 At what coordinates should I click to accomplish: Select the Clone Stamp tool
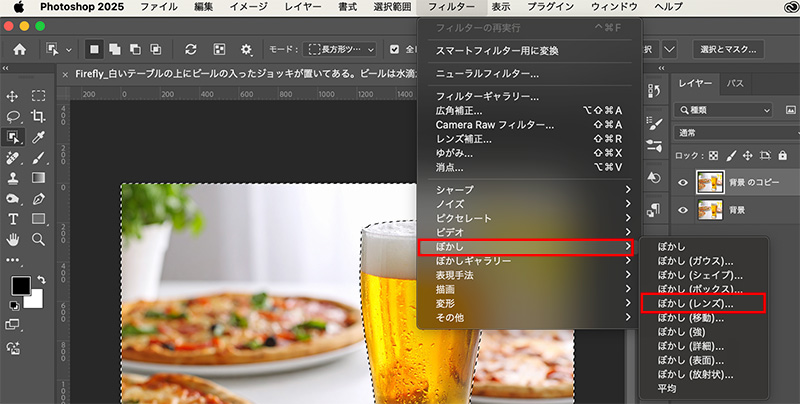(13, 178)
